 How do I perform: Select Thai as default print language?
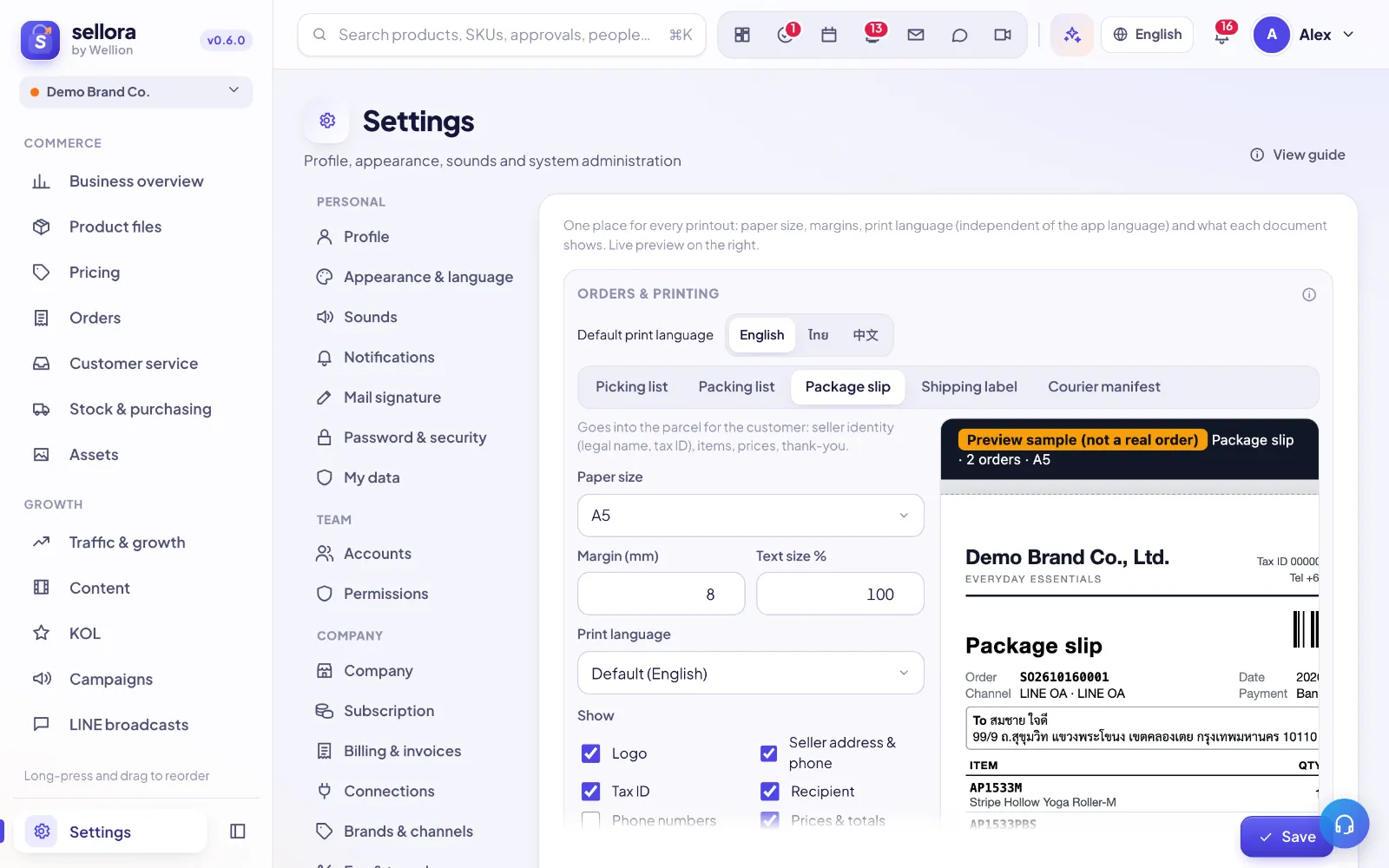[x=818, y=335]
